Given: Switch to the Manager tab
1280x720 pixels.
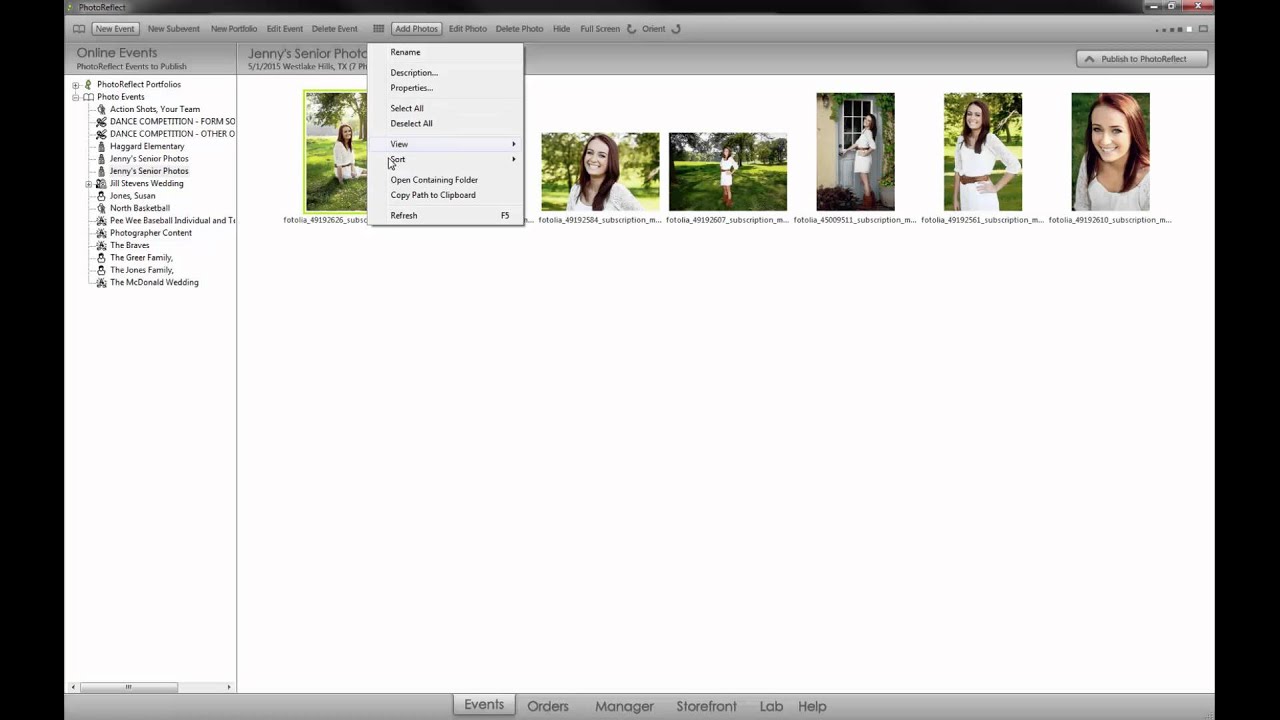Looking at the screenshot, I should click(x=624, y=706).
